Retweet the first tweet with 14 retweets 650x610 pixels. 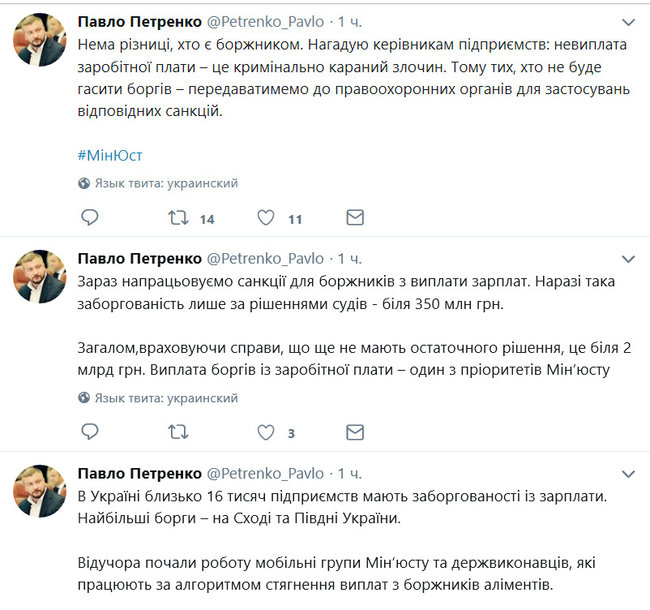[177, 218]
